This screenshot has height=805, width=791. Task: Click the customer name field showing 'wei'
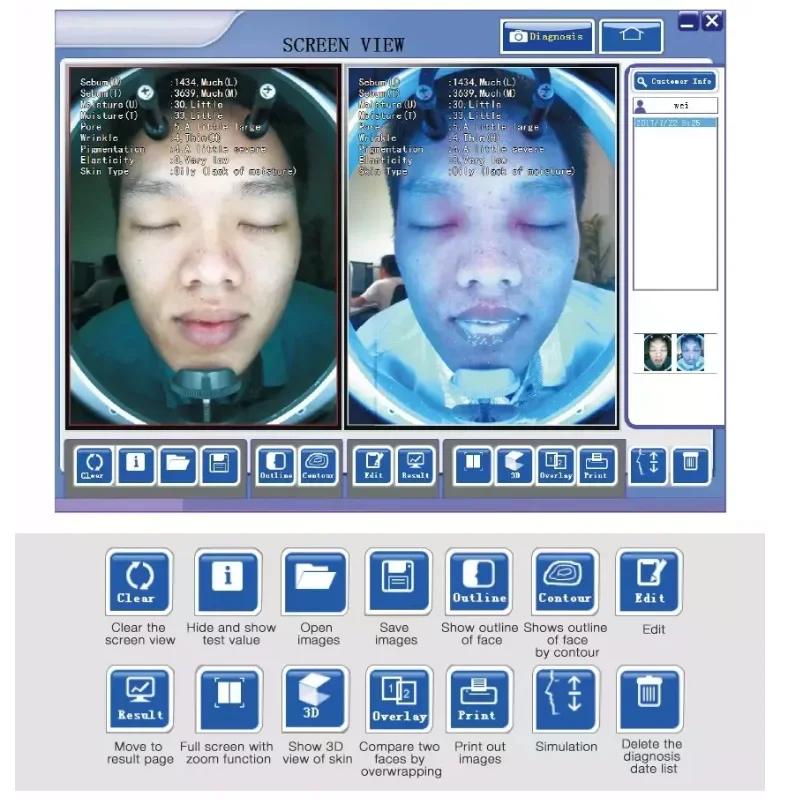tap(675, 105)
